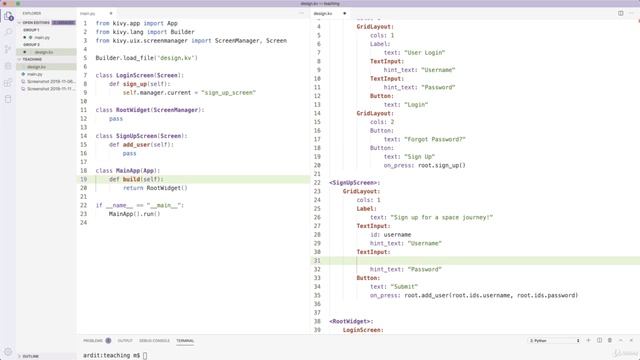The height and width of the screenshot is (360, 640).
Task: Split the design.kv editor
Action: [x=620, y=13]
